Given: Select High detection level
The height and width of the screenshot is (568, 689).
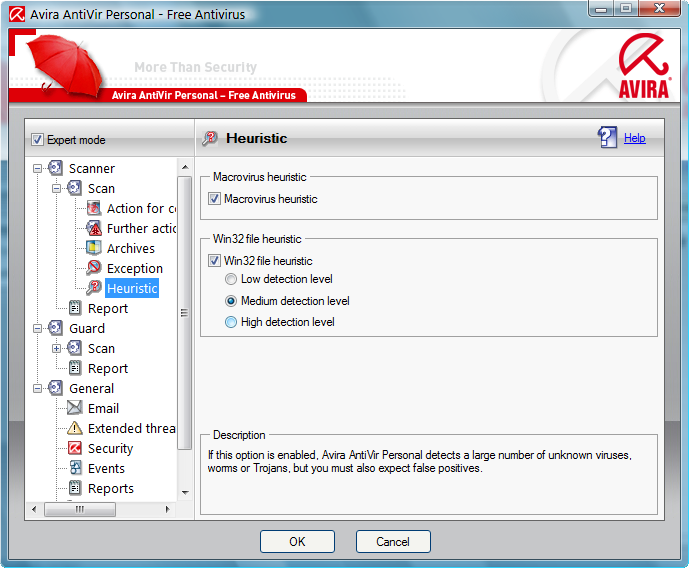Looking at the screenshot, I should pyautogui.click(x=231, y=322).
